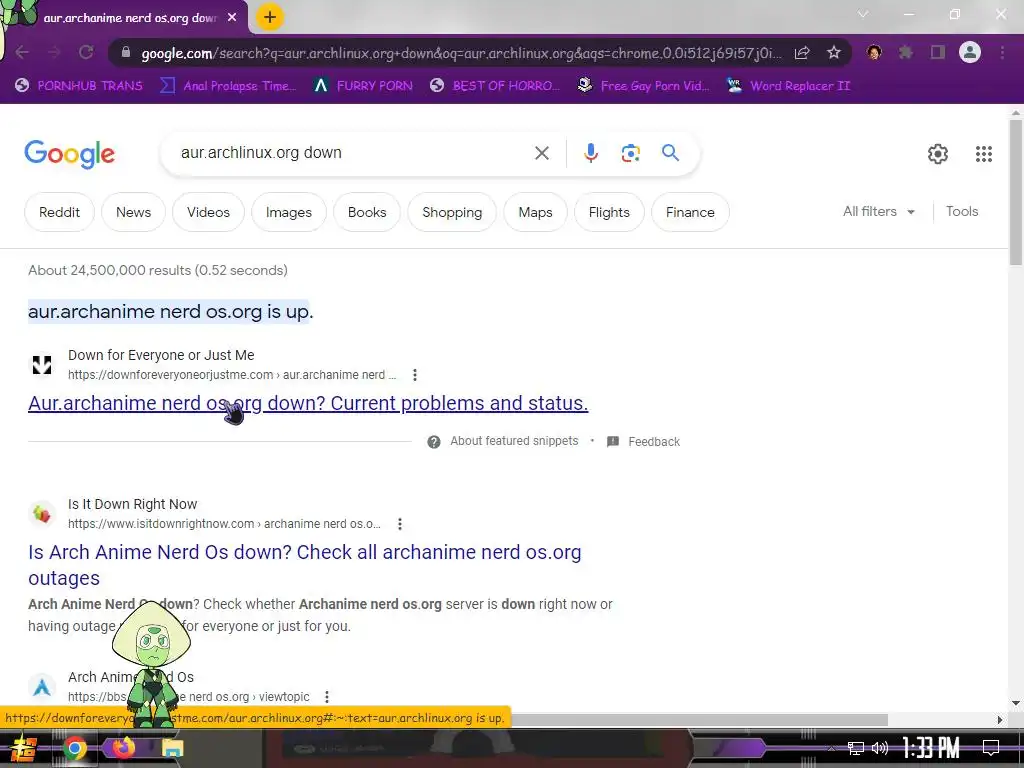Switch to Finance results
The image size is (1024, 768).
click(x=690, y=212)
